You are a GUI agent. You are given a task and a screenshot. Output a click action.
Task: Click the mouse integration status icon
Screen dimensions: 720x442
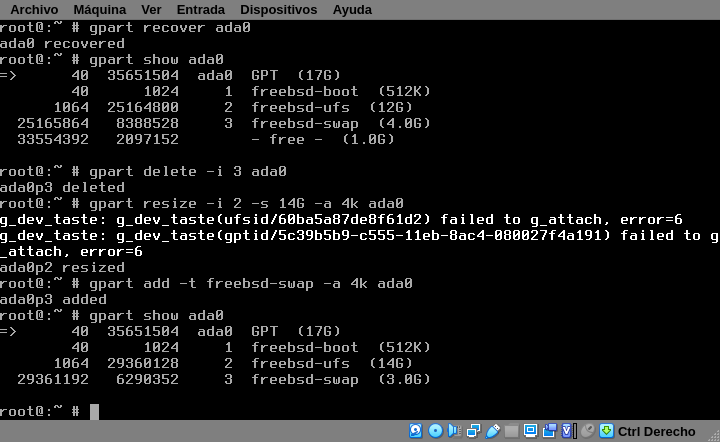(x=587, y=431)
